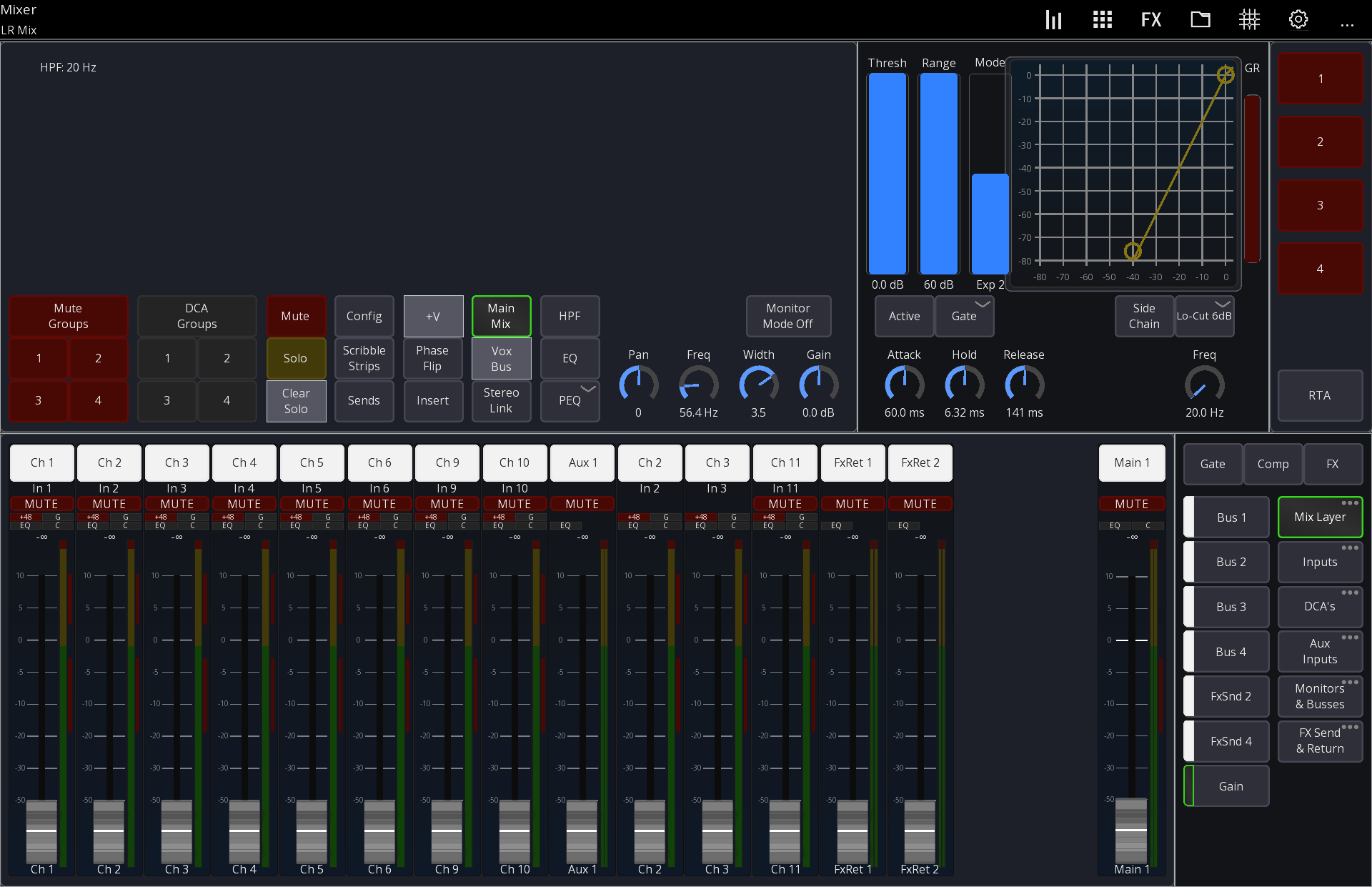Open the grid overview icon in top bar
The width and height of the screenshot is (1372, 887).
(1103, 19)
